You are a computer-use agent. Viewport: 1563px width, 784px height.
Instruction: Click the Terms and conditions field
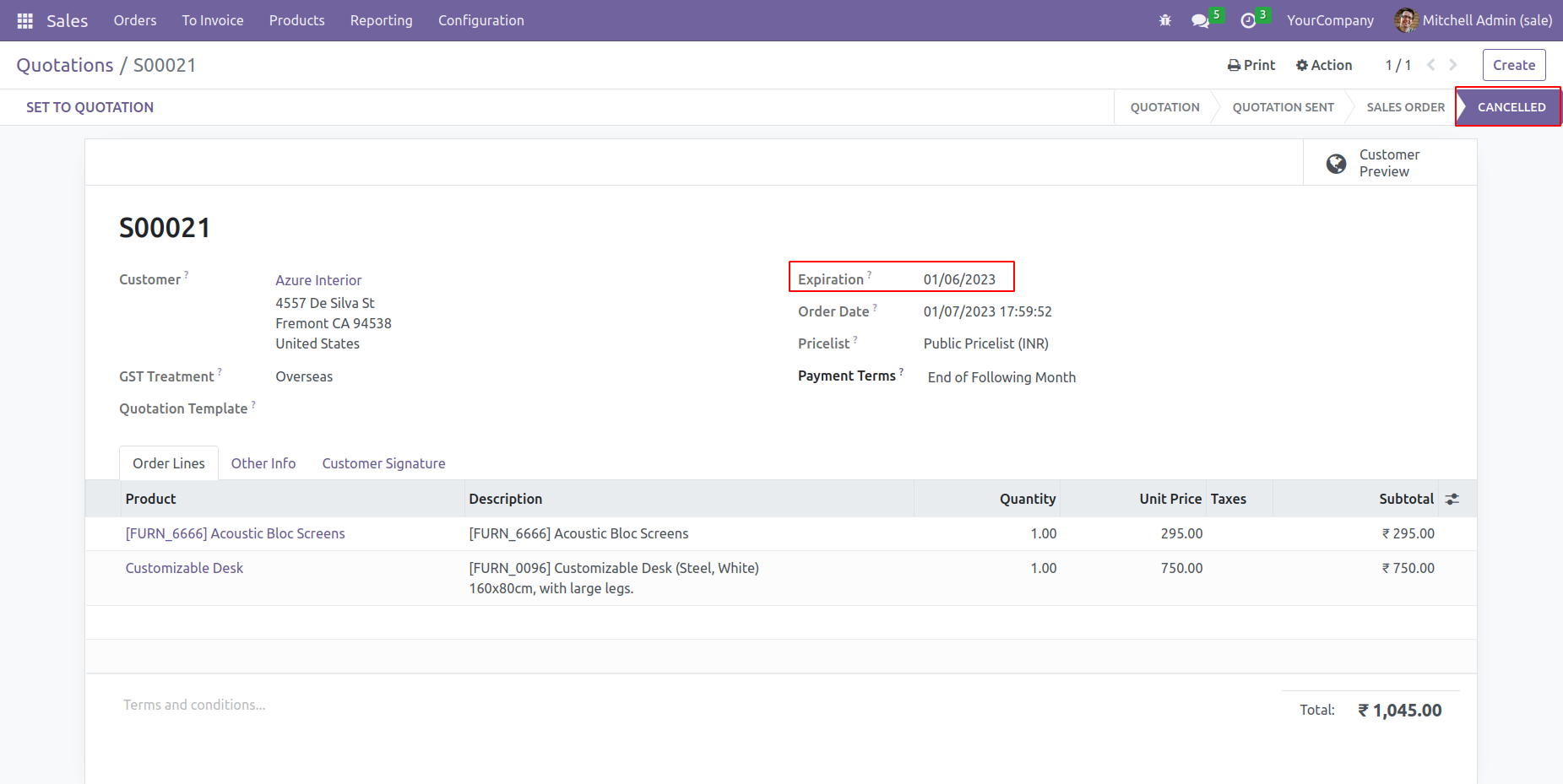[x=194, y=705]
